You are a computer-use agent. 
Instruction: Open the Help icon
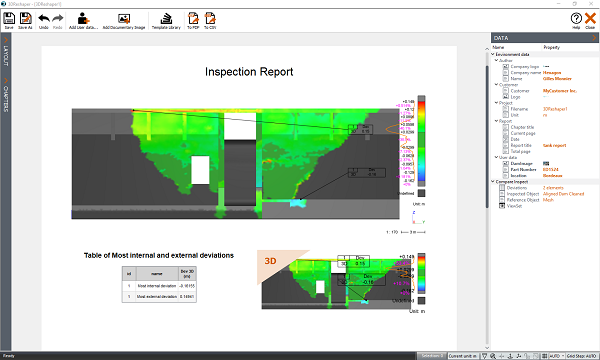tap(576, 18)
